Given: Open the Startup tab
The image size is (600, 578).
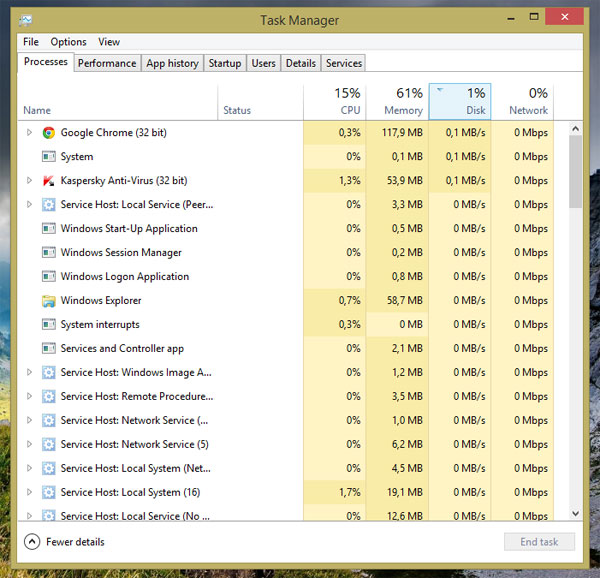Looking at the screenshot, I should pos(224,63).
